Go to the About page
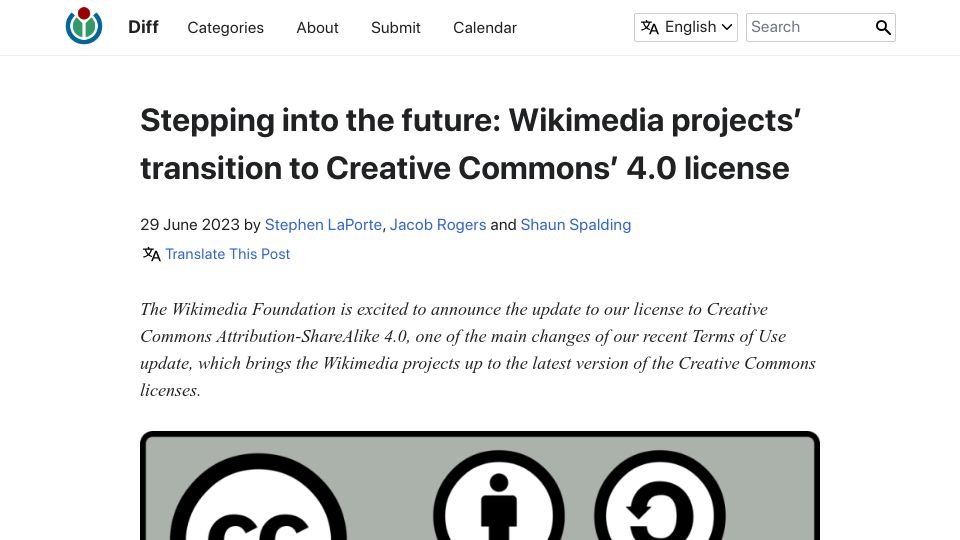Viewport: 960px width, 540px height. coord(317,28)
